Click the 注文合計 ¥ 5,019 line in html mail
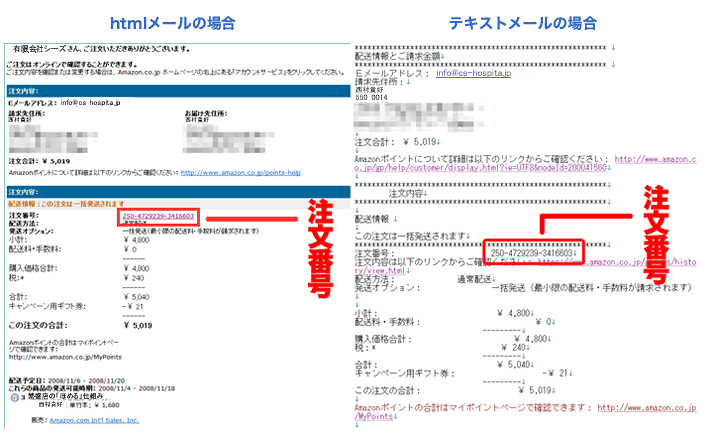Viewport: 709px width, 446px height. [x=39, y=161]
